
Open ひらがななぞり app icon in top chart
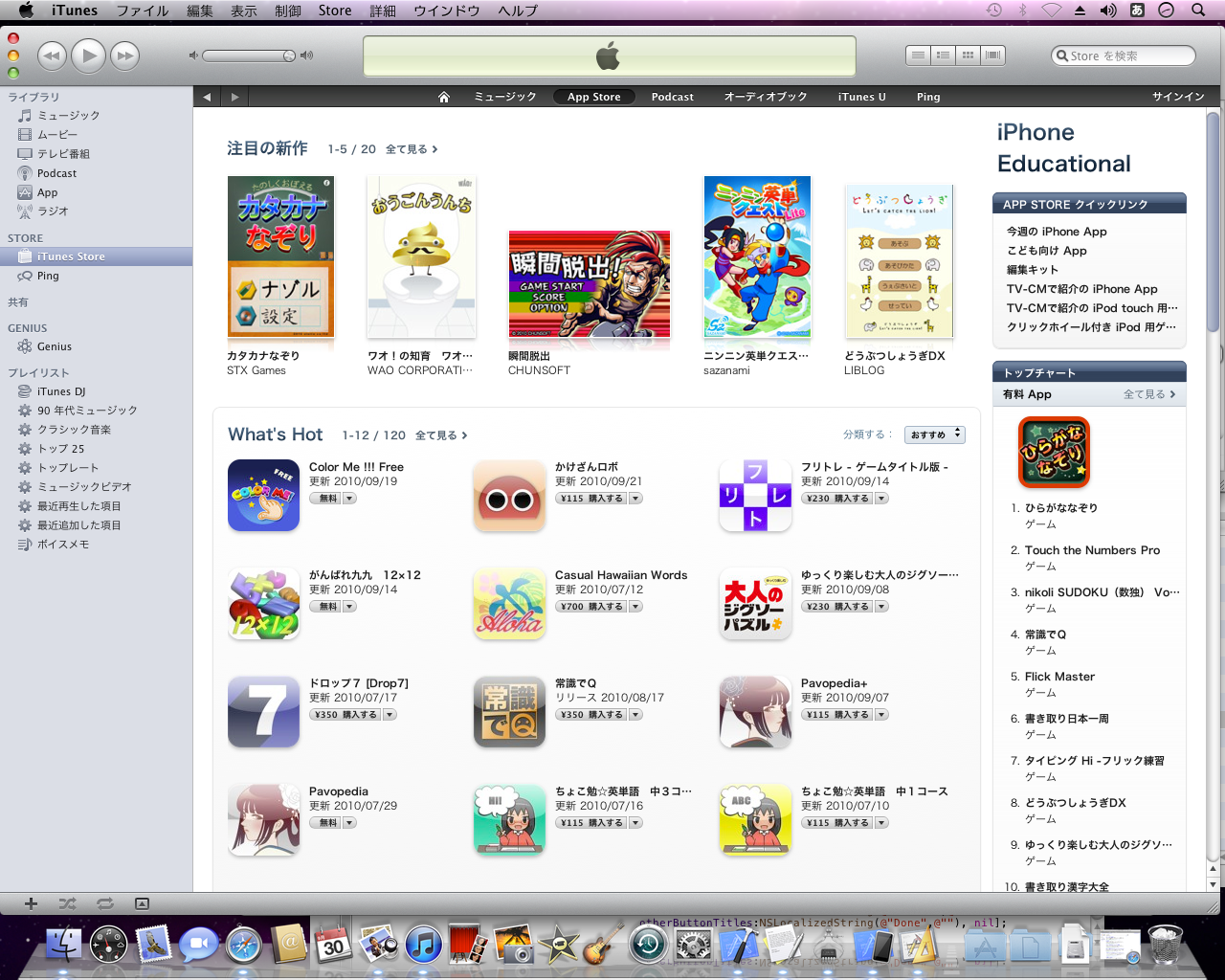click(x=1054, y=453)
